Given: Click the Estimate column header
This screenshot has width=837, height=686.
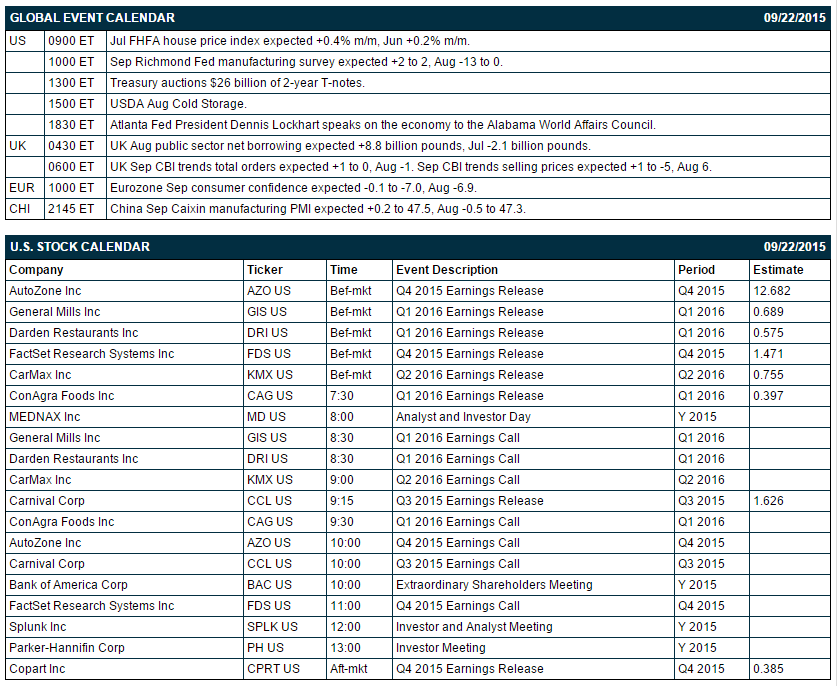Looking at the screenshot, I should tap(778, 270).
